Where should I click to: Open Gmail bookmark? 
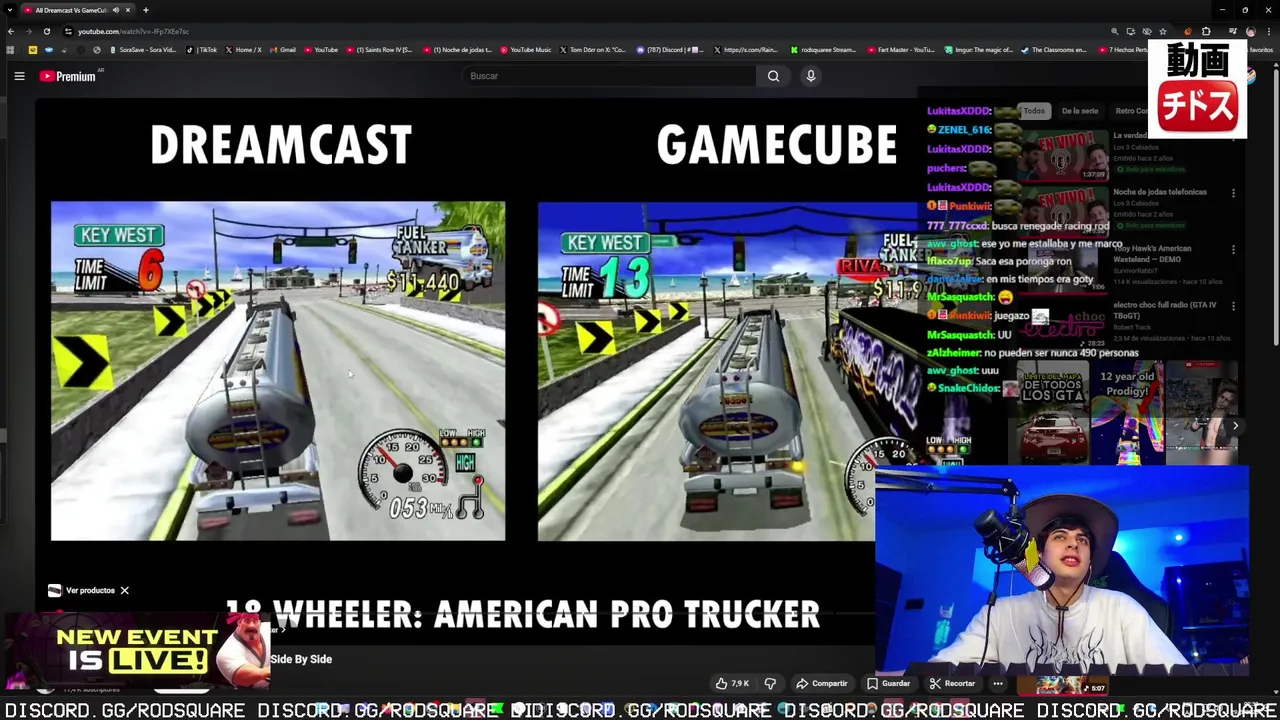coord(283,49)
